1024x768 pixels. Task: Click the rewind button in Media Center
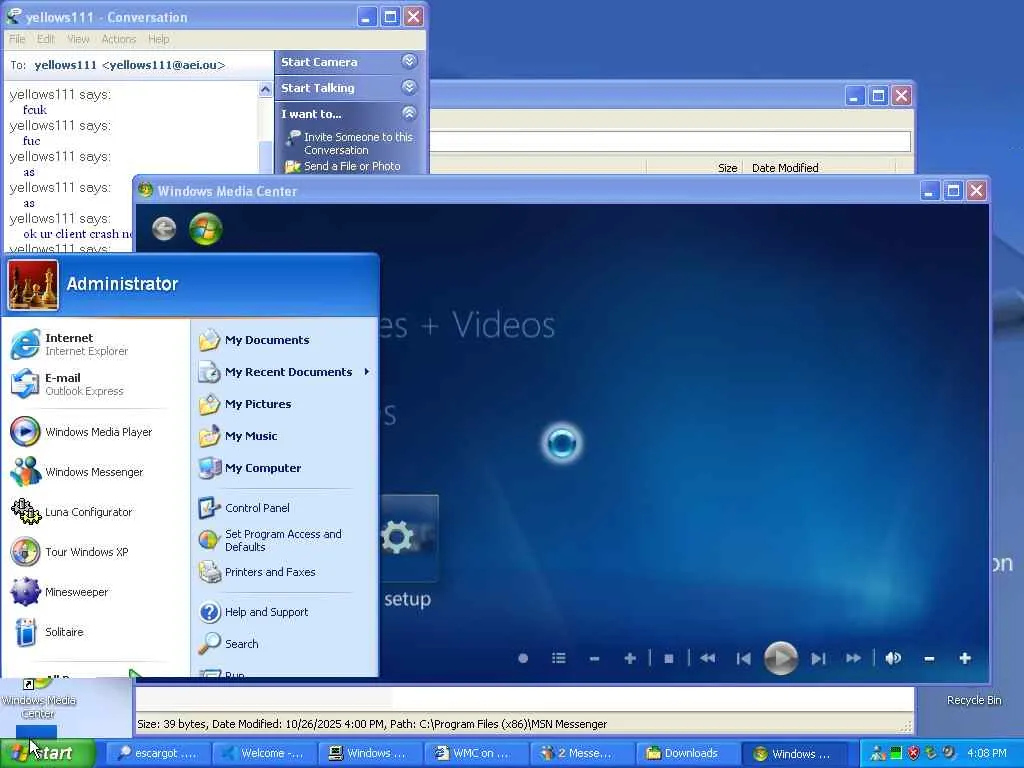pos(707,658)
